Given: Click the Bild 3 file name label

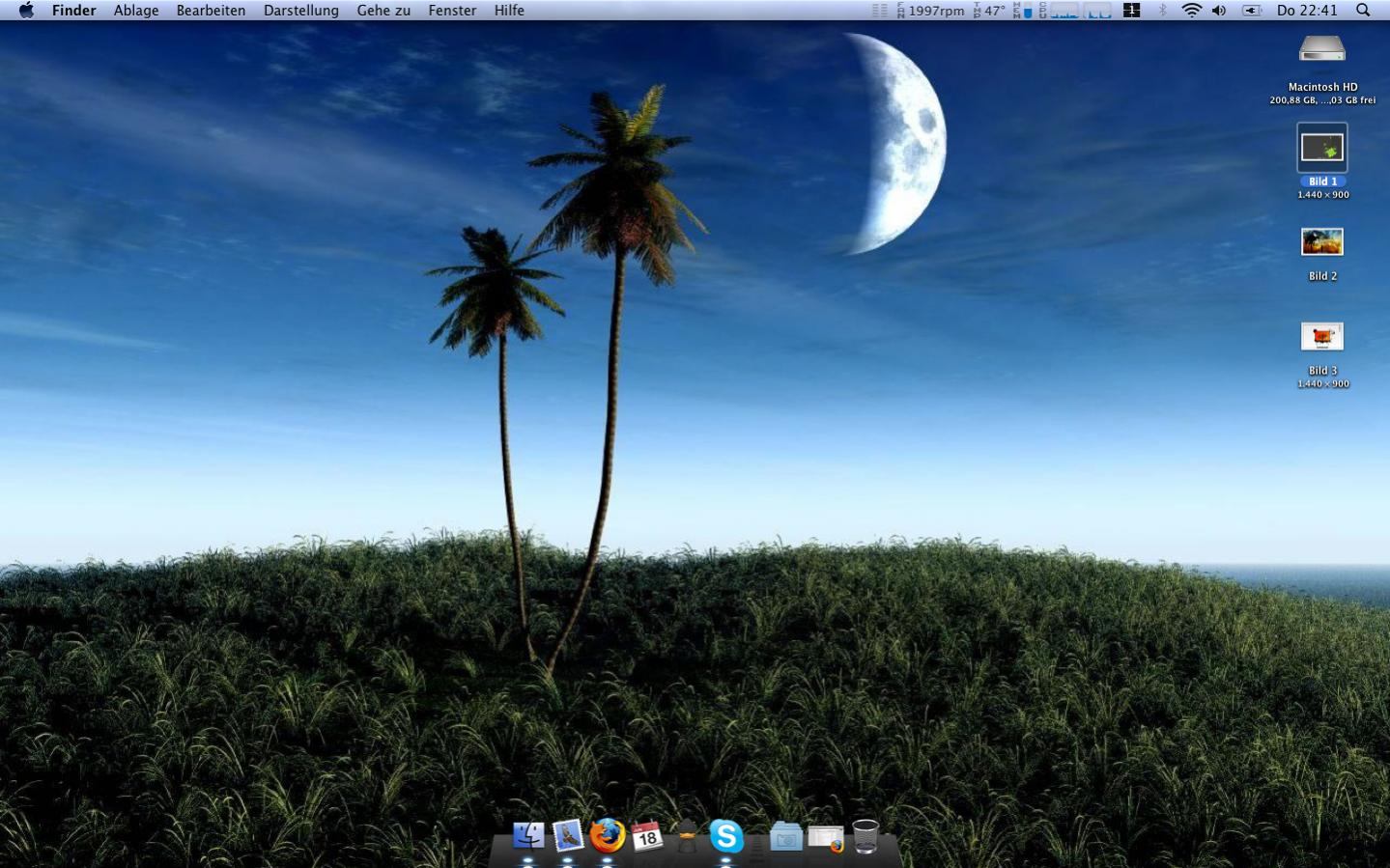Looking at the screenshot, I should point(1322,371).
